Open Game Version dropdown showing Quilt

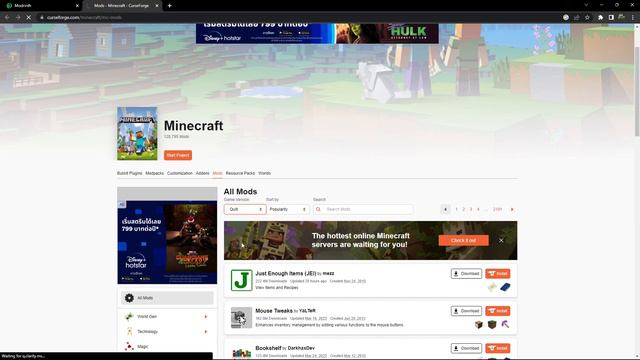(245, 209)
